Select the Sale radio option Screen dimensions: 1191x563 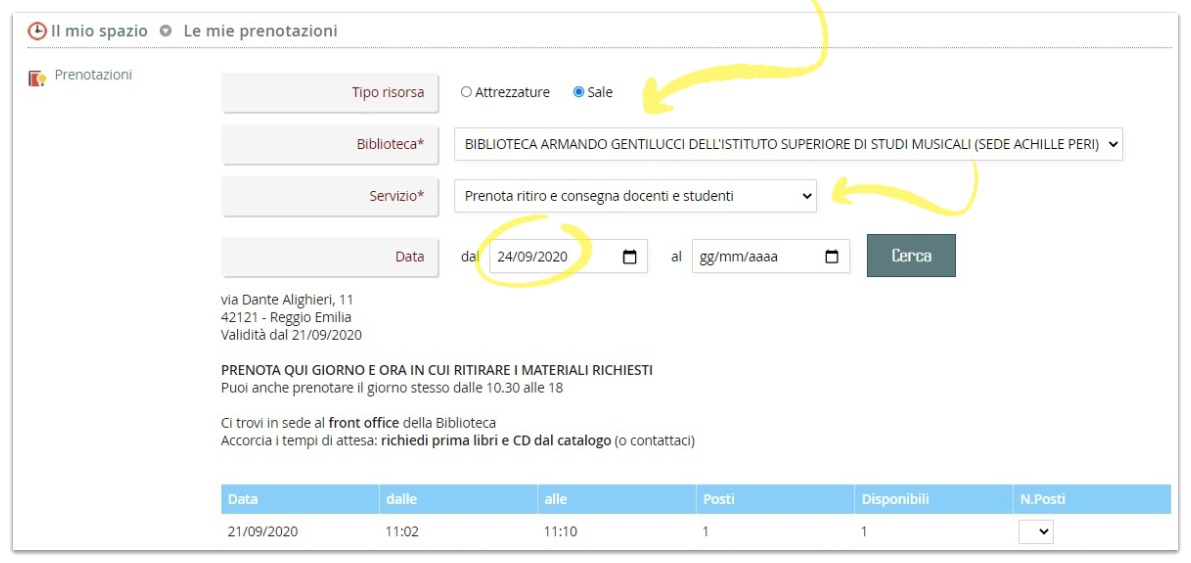578,92
